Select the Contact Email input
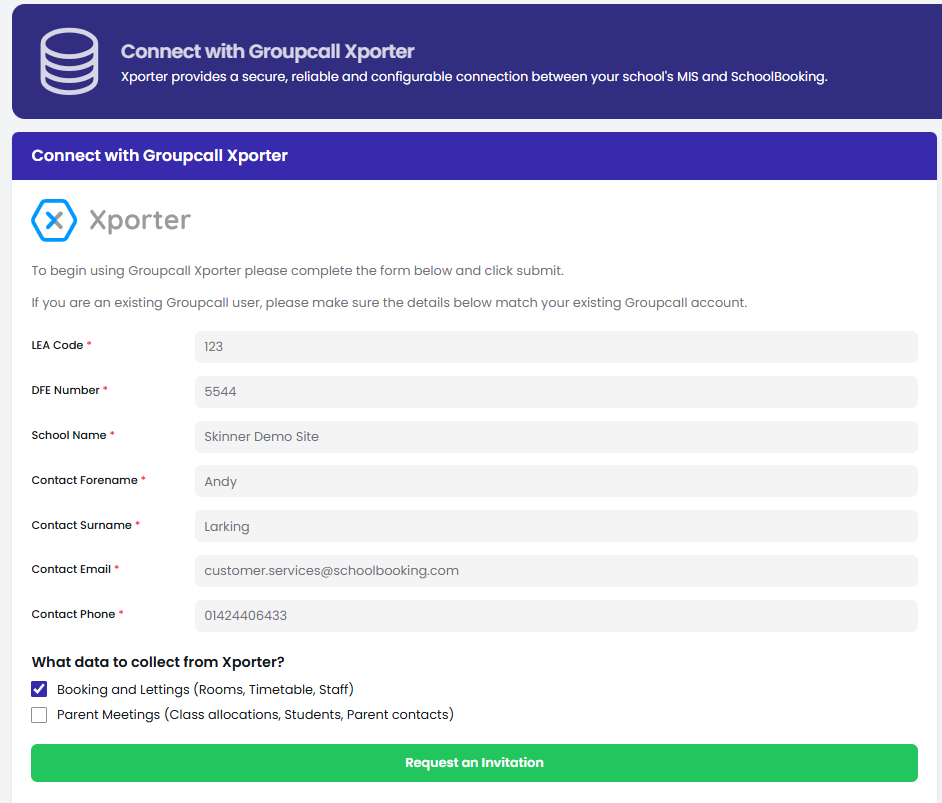 [556, 571]
